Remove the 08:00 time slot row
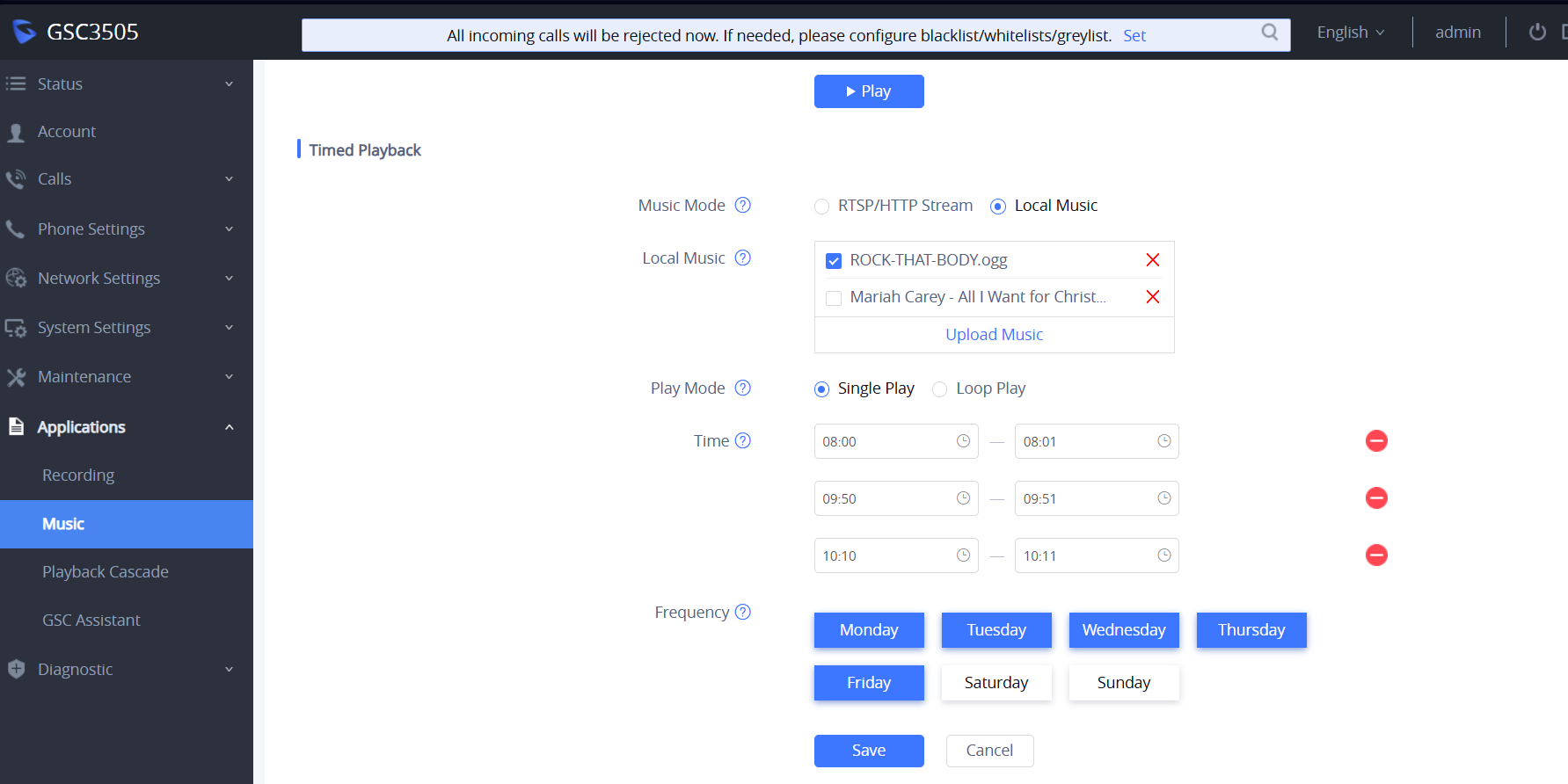 1376,441
